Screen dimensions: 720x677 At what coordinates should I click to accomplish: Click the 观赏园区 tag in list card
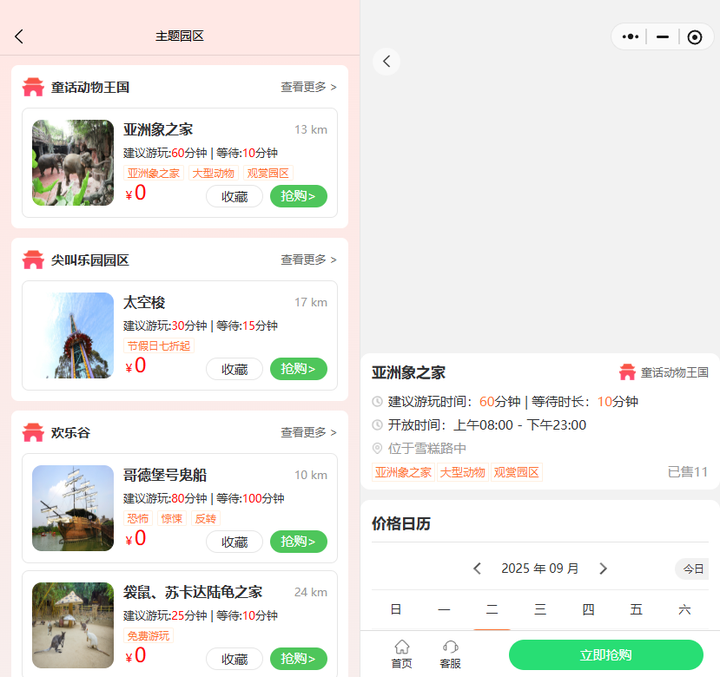point(268,173)
